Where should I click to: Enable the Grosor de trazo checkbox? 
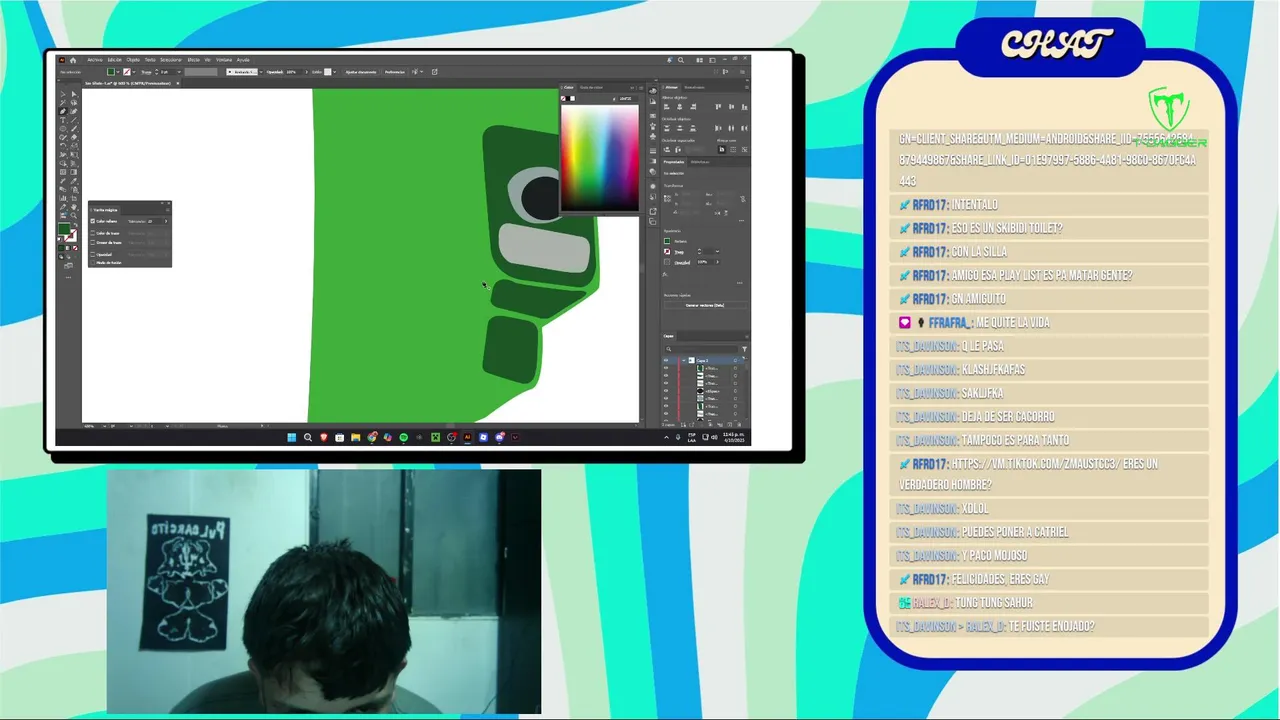(x=93, y=242)
